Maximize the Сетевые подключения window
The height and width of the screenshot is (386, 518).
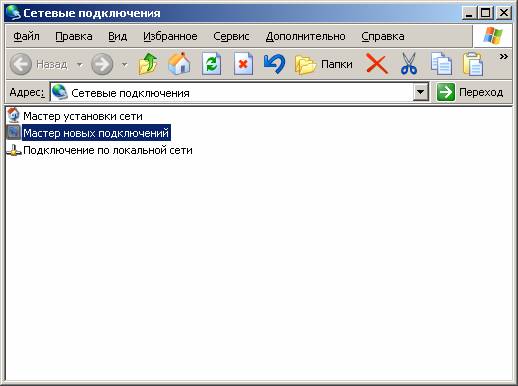[x=486, y=13]
